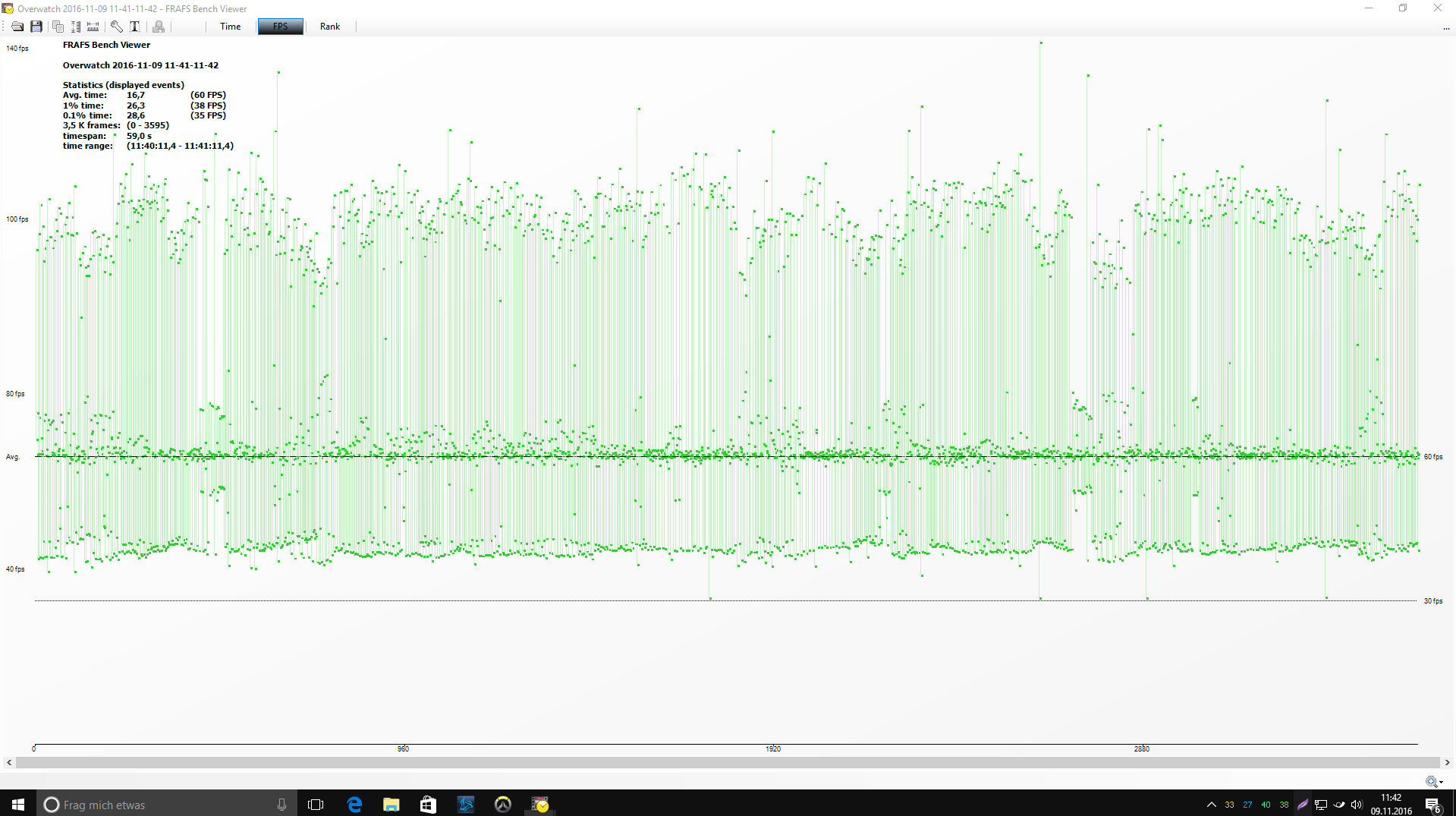The height and width of the screenshot is (816, 1456).
Task: Open network status tray icon
Action: (1321, 805)
